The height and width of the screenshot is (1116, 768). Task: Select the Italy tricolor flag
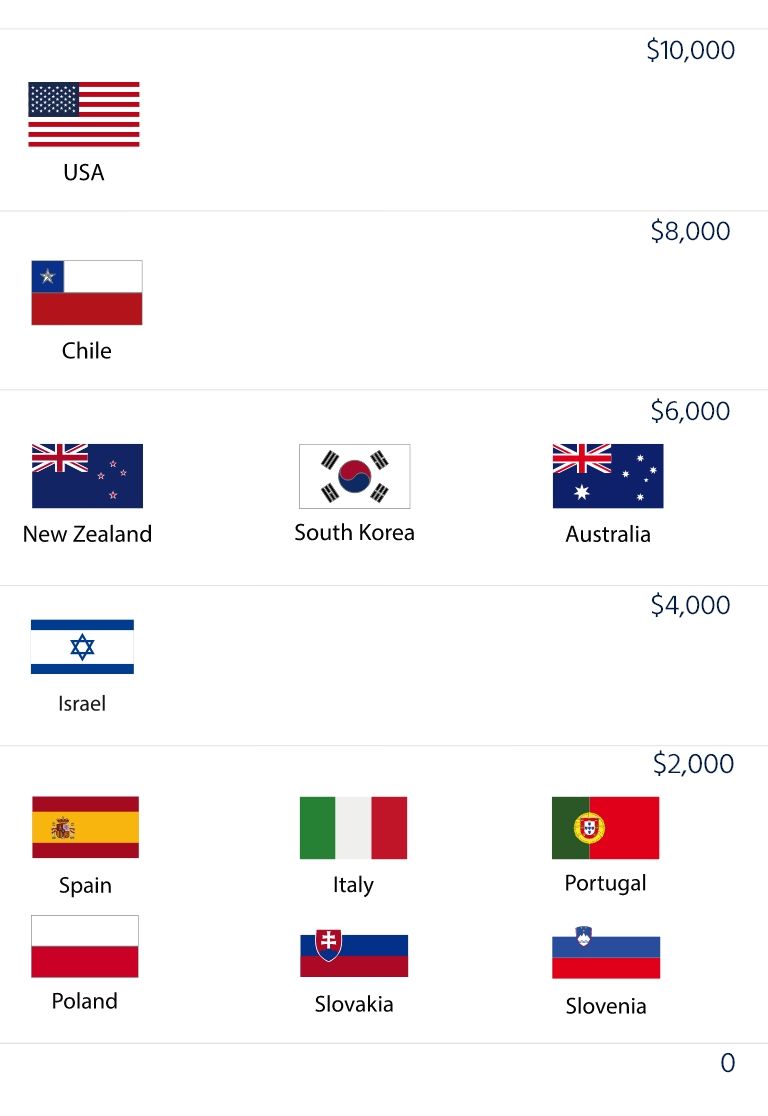click(354, 828)
